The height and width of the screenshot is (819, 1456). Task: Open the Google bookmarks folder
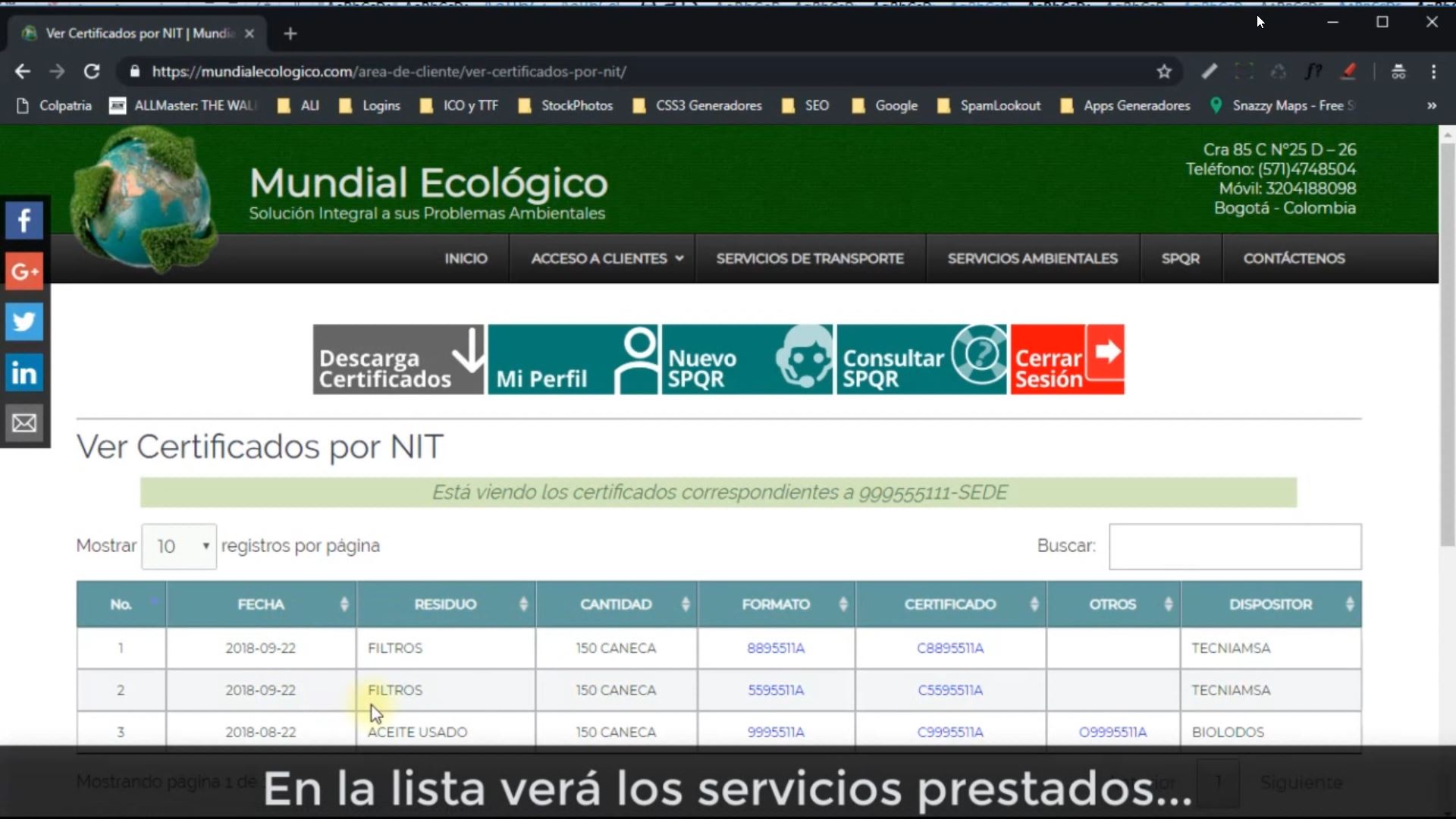(884, 105)
